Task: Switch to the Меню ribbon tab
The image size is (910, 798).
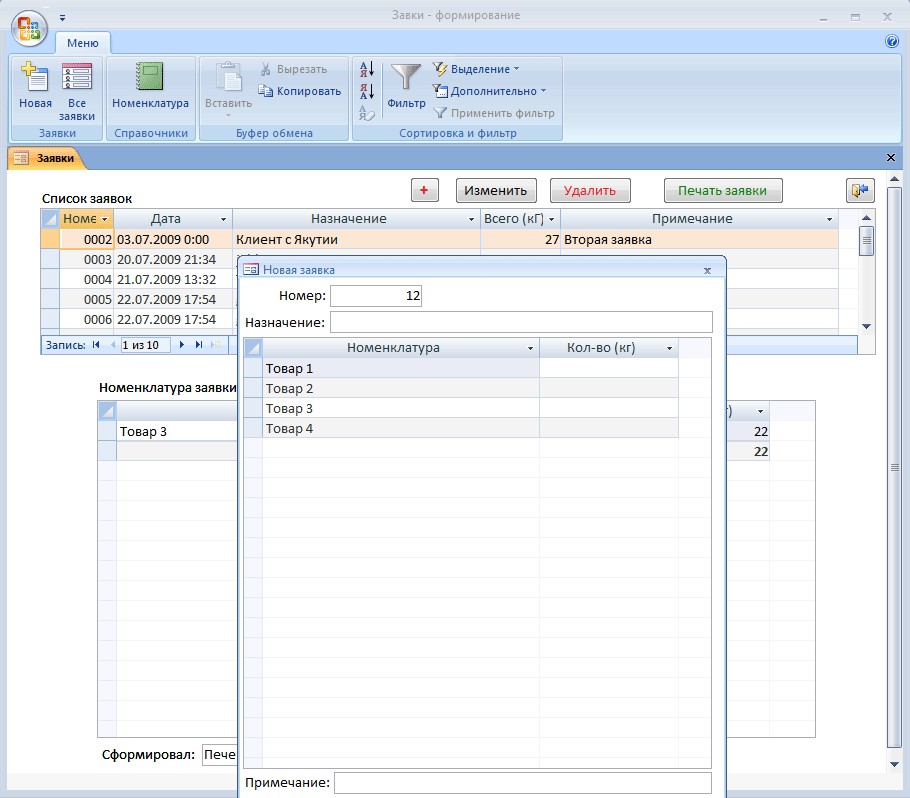Action: (82, 43)
